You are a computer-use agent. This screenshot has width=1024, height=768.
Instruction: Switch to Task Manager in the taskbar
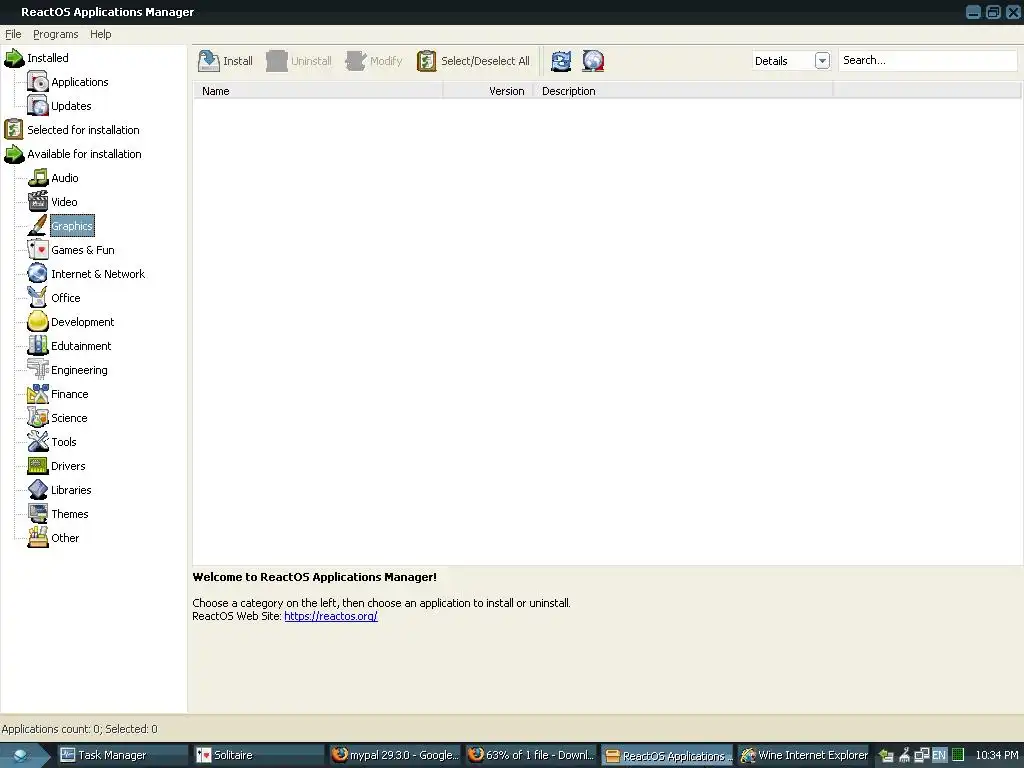122,755
